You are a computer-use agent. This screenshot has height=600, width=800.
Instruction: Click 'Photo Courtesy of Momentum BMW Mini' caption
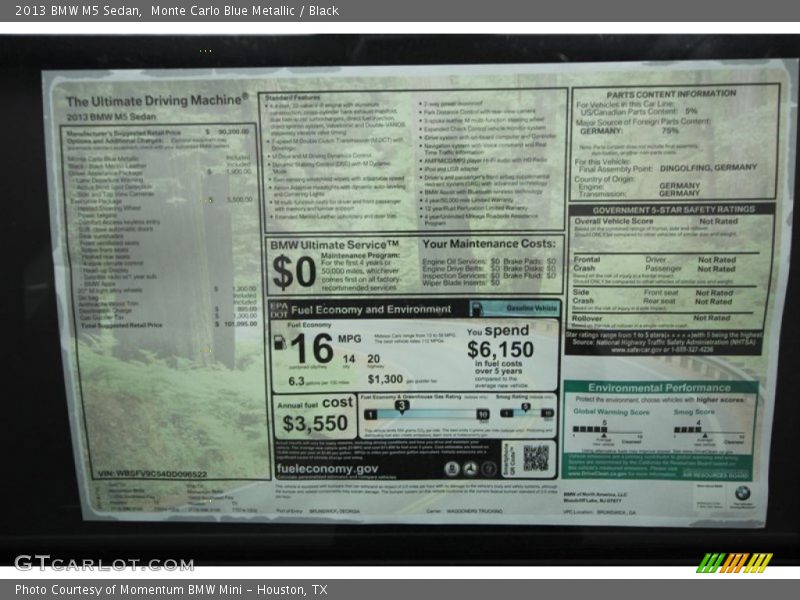coord(129,590)
